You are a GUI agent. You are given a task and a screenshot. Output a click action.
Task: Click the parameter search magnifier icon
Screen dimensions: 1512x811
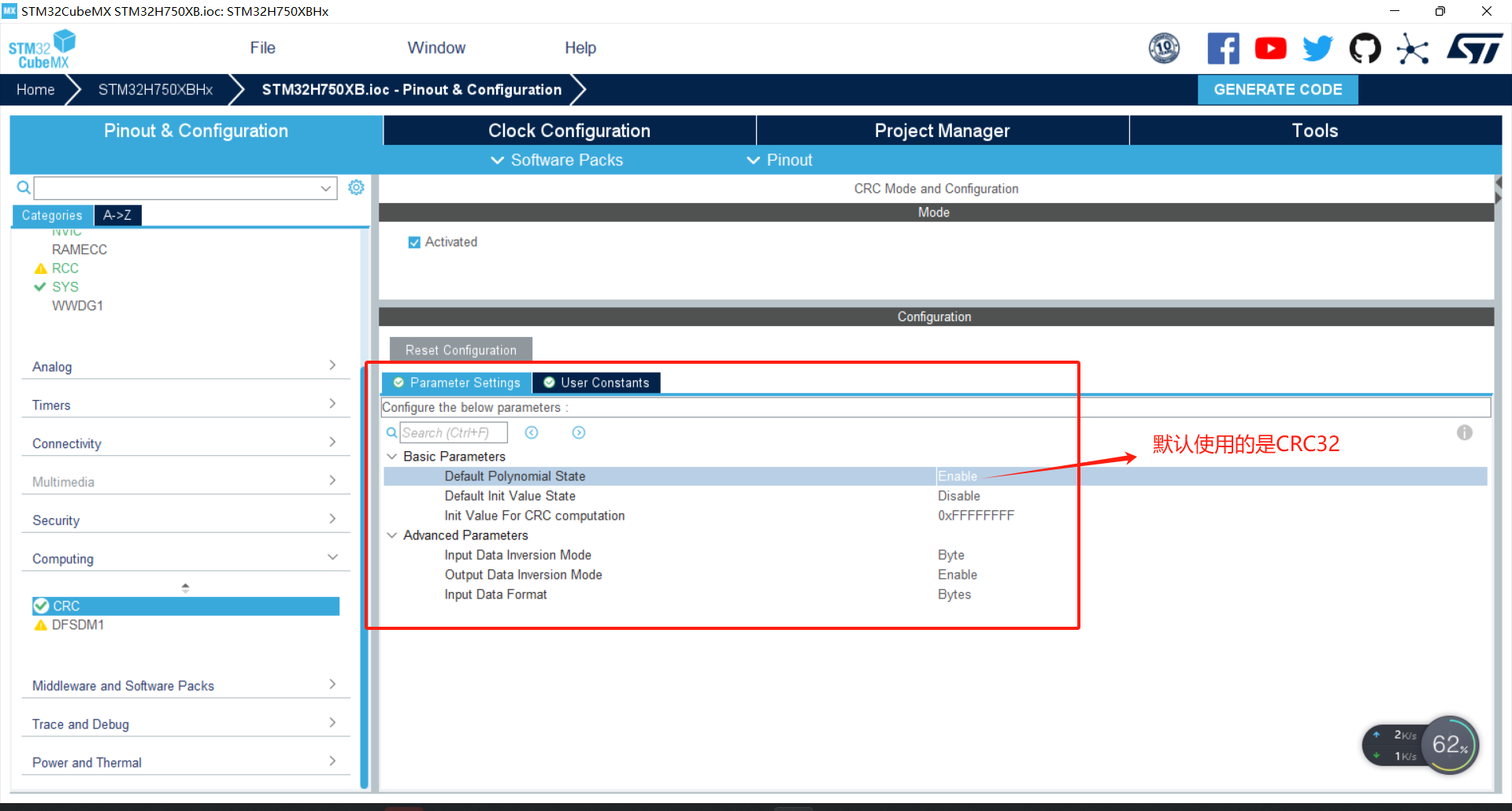tap(391, 432)
